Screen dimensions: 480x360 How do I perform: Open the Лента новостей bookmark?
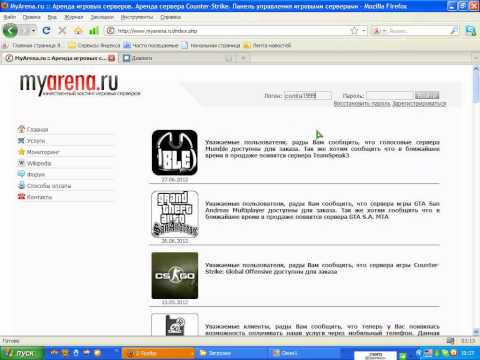(267, 45)
